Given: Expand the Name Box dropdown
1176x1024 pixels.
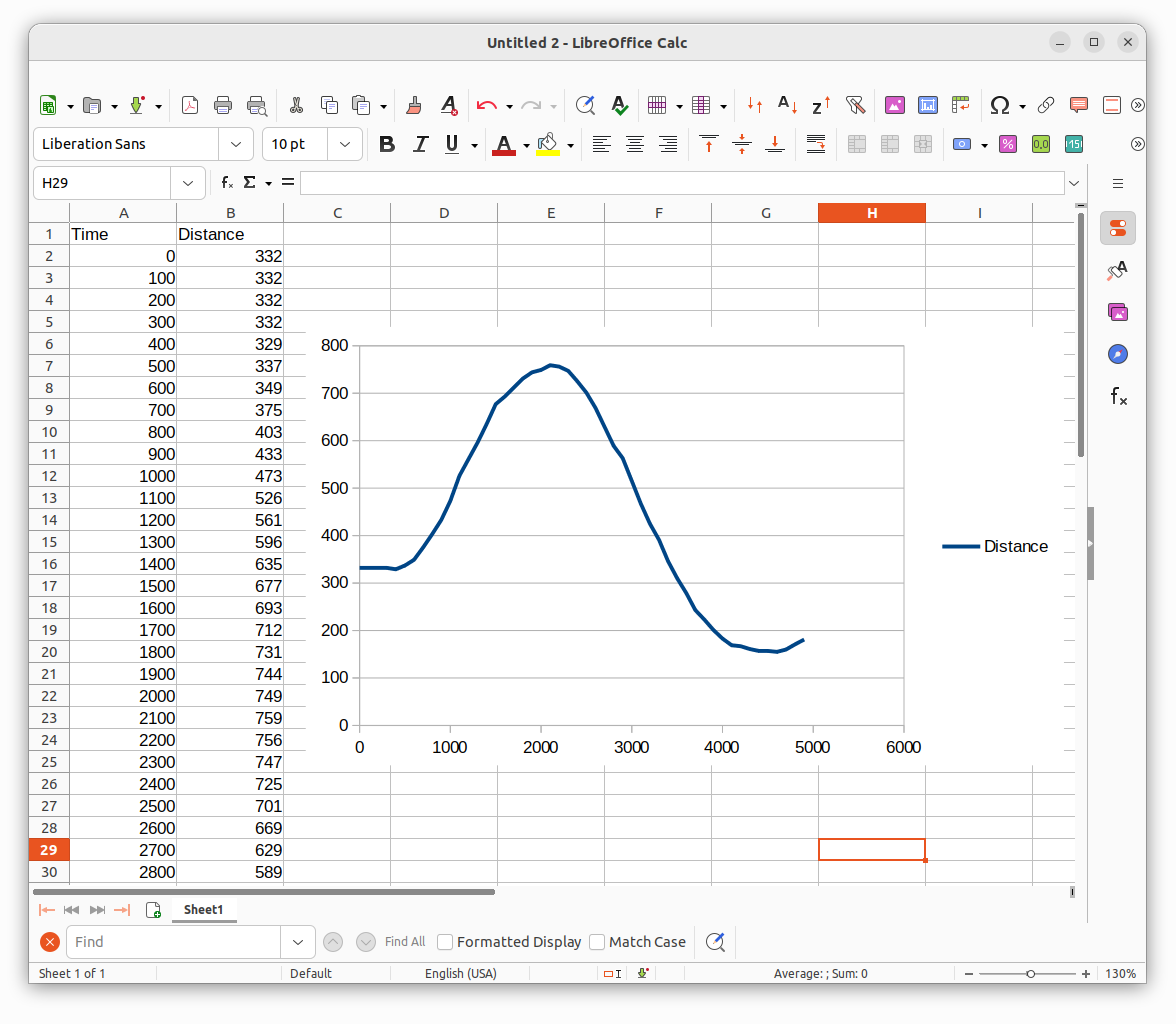Looking at the screenshot, I should [188, 183].
